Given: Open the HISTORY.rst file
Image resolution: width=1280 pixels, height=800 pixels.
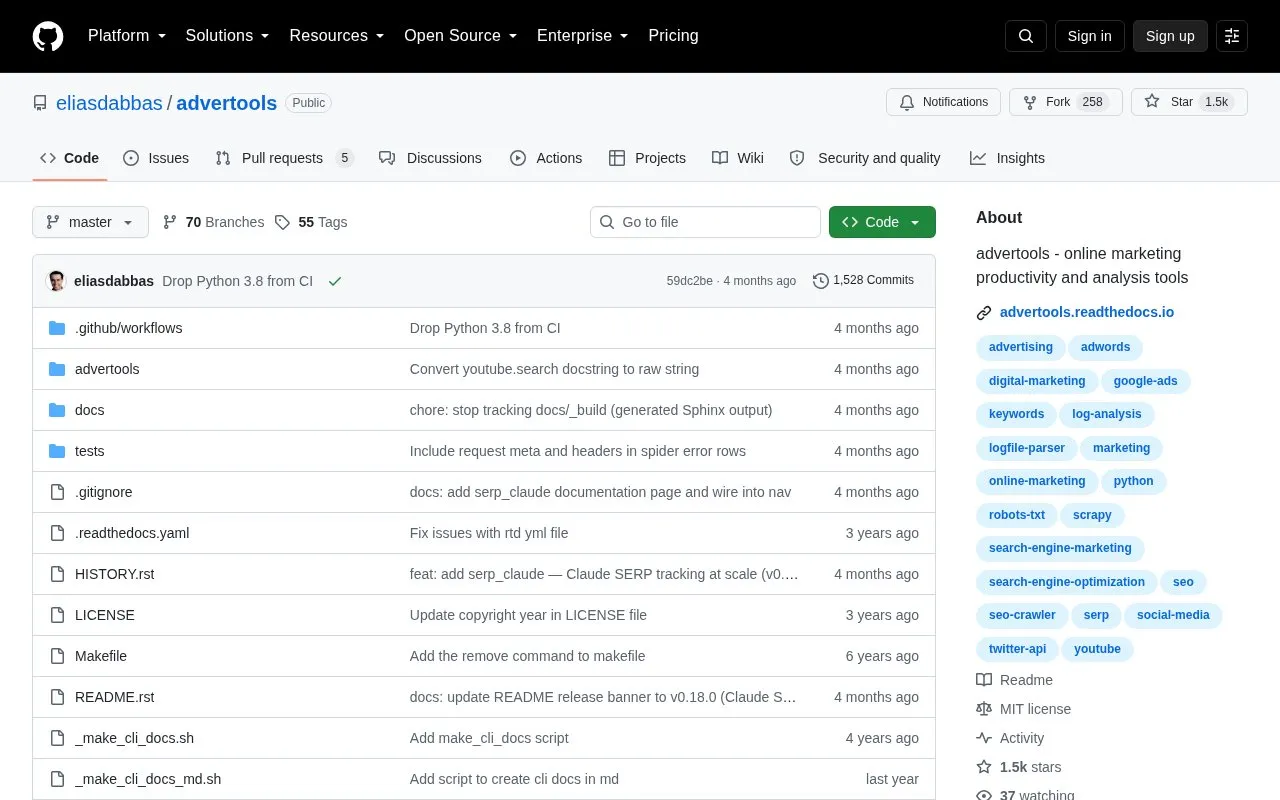Looking at the screenshot, I should tap(114, 574).
